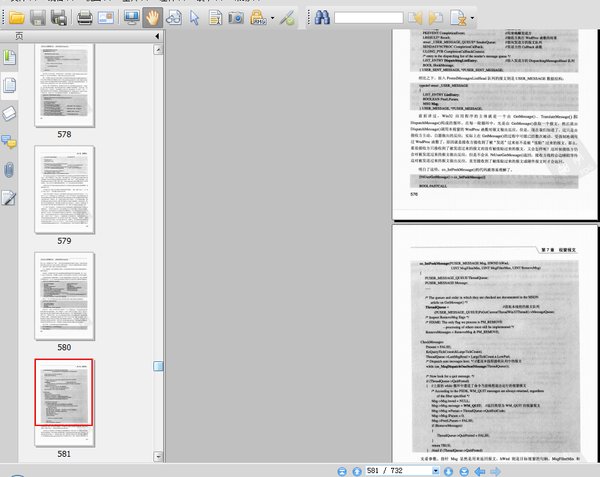The width and height of the screenshot is (600, 477).
Task: Click the thumbnail panel scroll-up arrow
Action: 158,50
